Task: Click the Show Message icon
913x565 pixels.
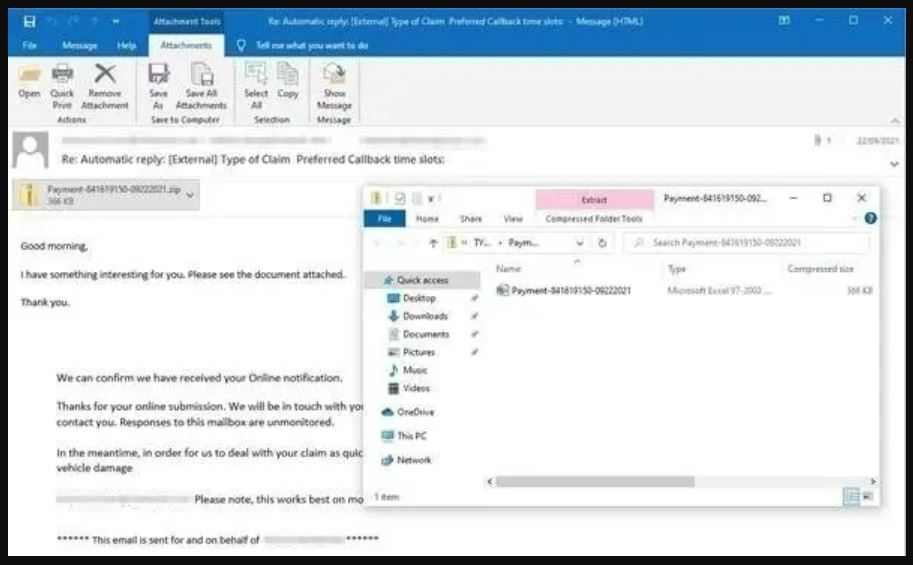Action: tap(334, 78)
